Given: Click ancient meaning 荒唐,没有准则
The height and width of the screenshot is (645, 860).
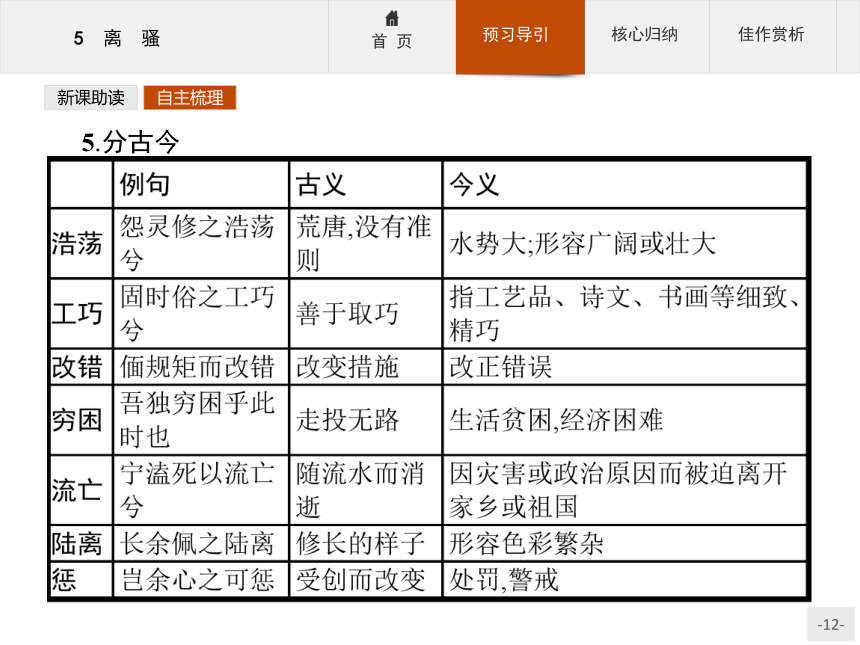Looking at the screenshot, I should point(363,243).
